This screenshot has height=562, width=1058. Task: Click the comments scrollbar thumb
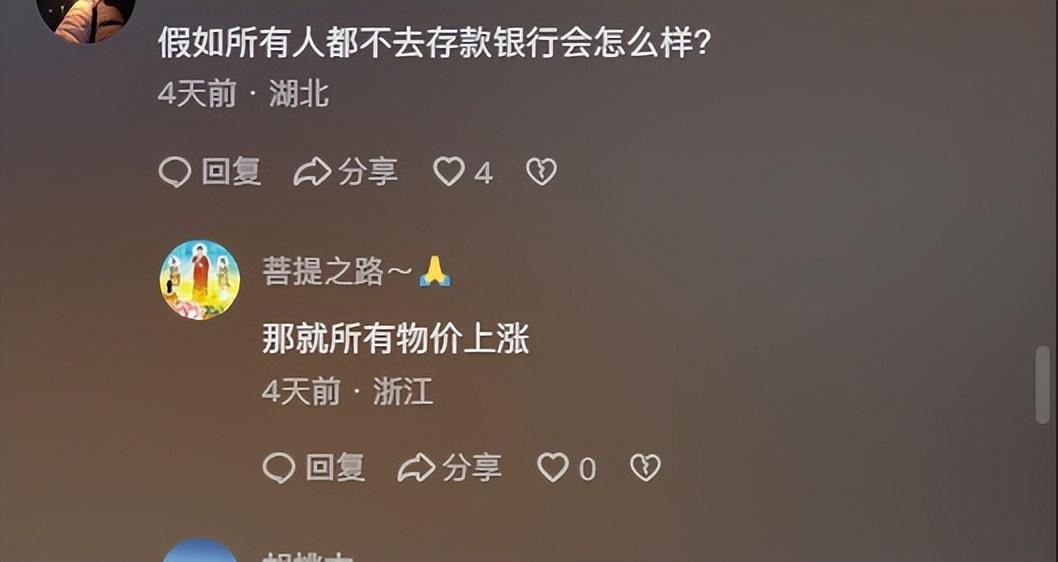coord(1042,385)
